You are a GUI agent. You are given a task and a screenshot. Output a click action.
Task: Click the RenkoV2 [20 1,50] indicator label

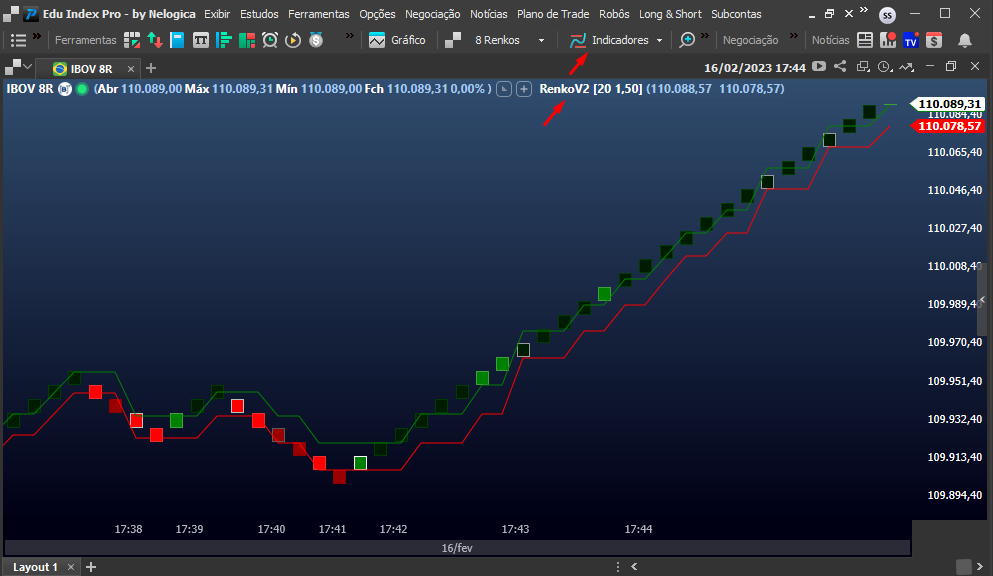[591, 89]
